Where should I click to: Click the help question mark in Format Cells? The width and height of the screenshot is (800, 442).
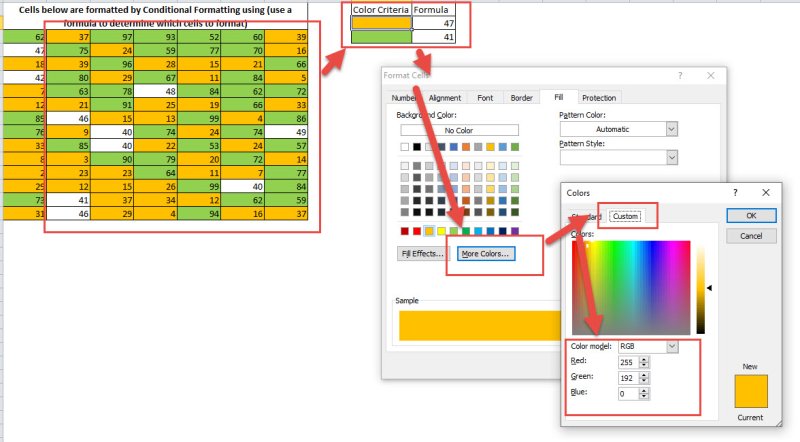[x=679, y=76]
